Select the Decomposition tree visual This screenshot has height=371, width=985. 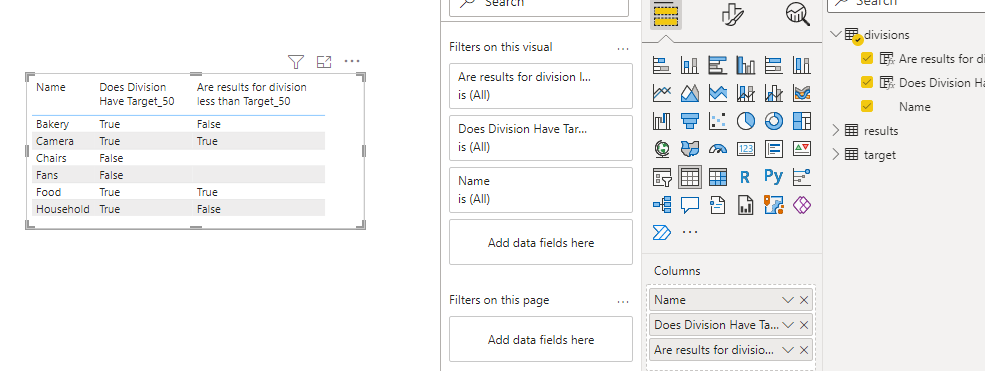coord(661,205)
